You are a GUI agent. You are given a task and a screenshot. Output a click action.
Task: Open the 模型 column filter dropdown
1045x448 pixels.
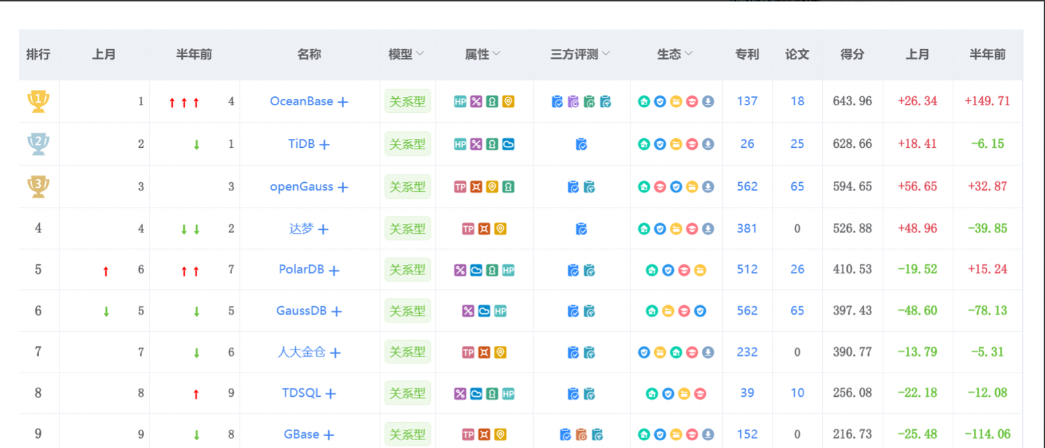point(421,55)
